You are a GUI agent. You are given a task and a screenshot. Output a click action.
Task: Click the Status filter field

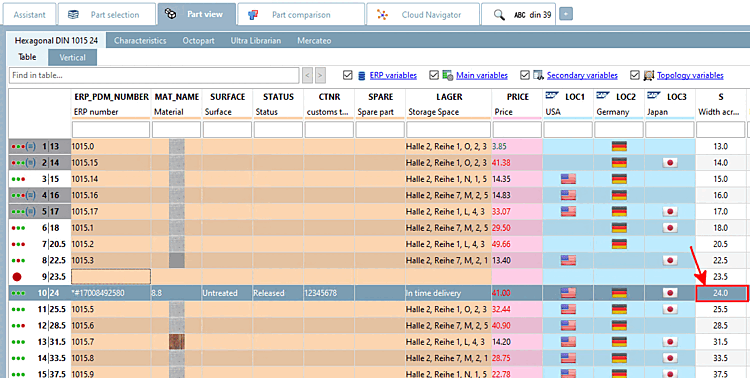click(278, 129)
